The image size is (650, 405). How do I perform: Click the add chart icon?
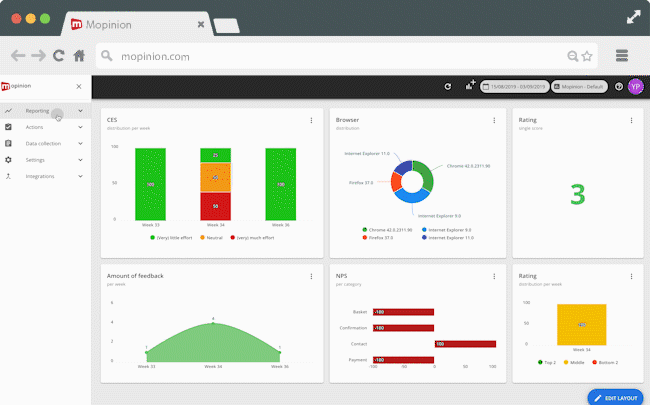470,87
